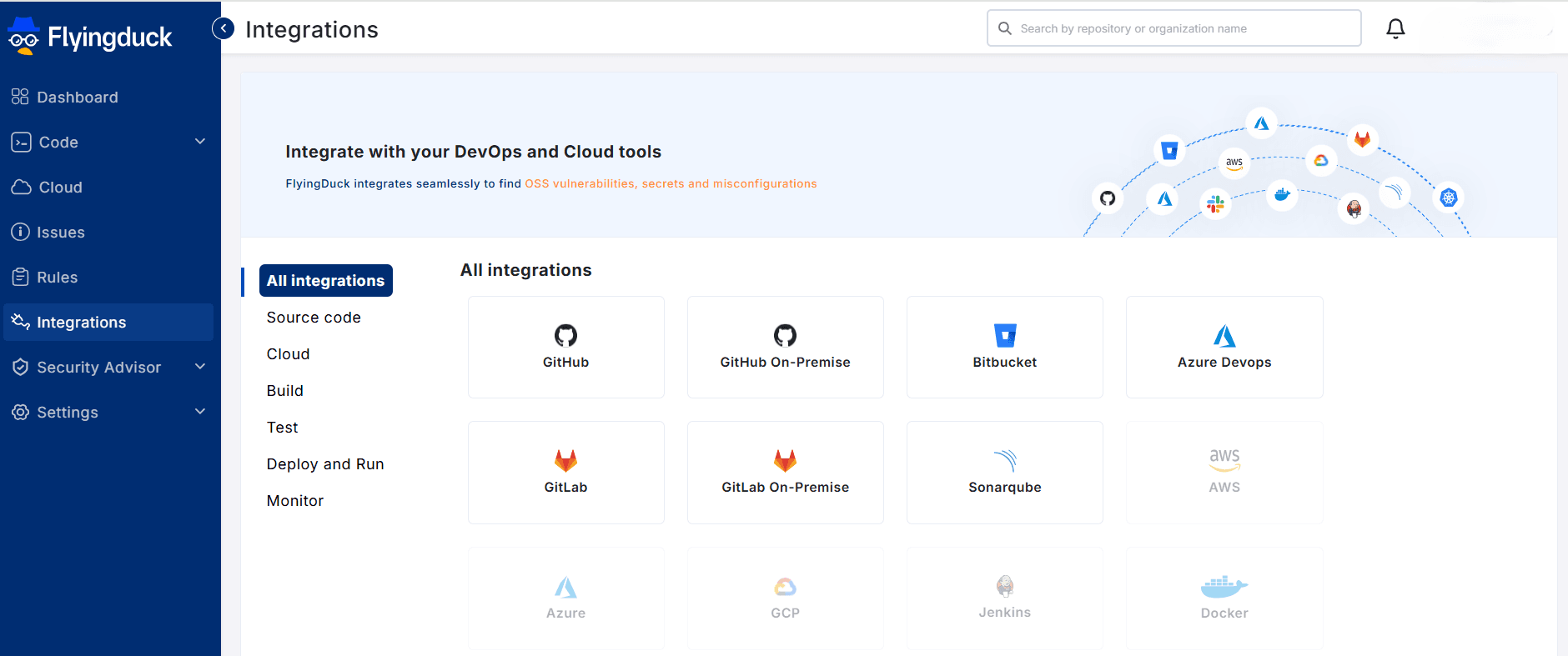Open the Bitbucket integration card
Viewport: 1568px width, 656px height.
coord(1005,347)
